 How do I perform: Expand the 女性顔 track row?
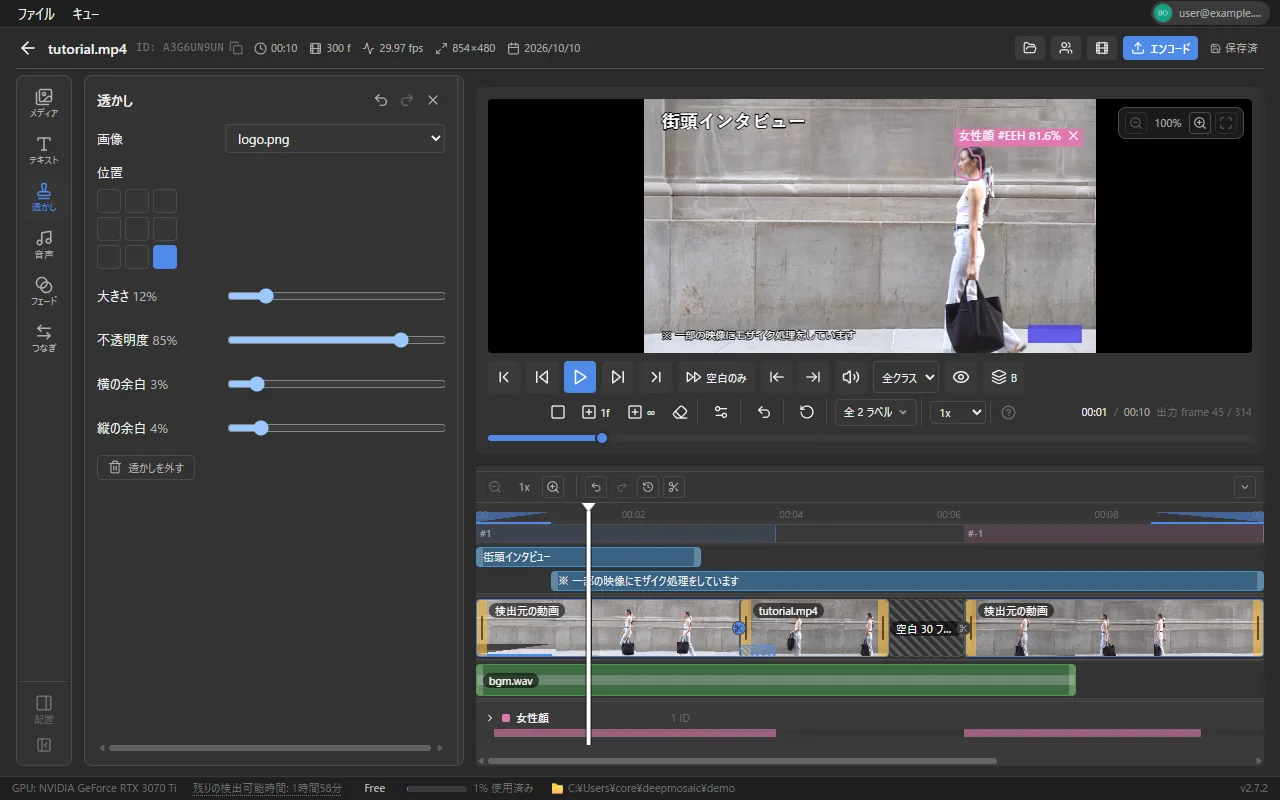[490, 718]
